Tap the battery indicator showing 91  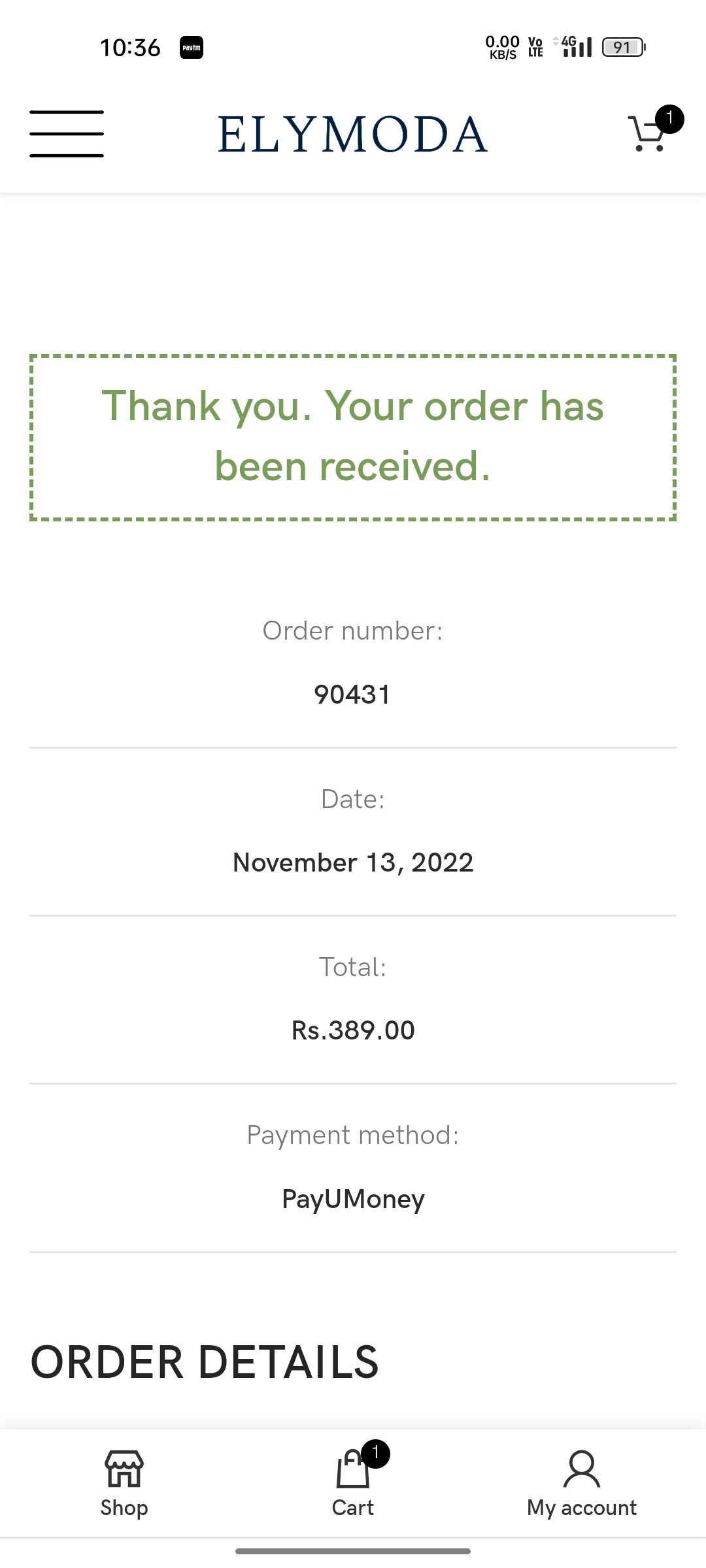click(623, 47)
